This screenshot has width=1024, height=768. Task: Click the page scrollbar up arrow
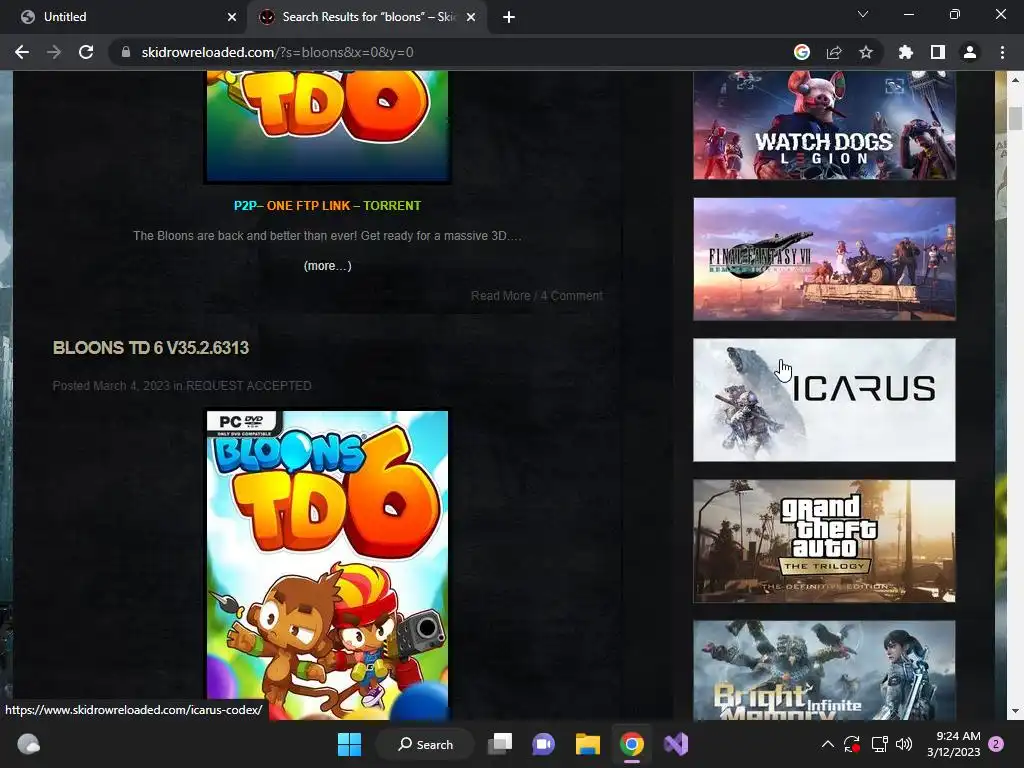coord(1015,80)
